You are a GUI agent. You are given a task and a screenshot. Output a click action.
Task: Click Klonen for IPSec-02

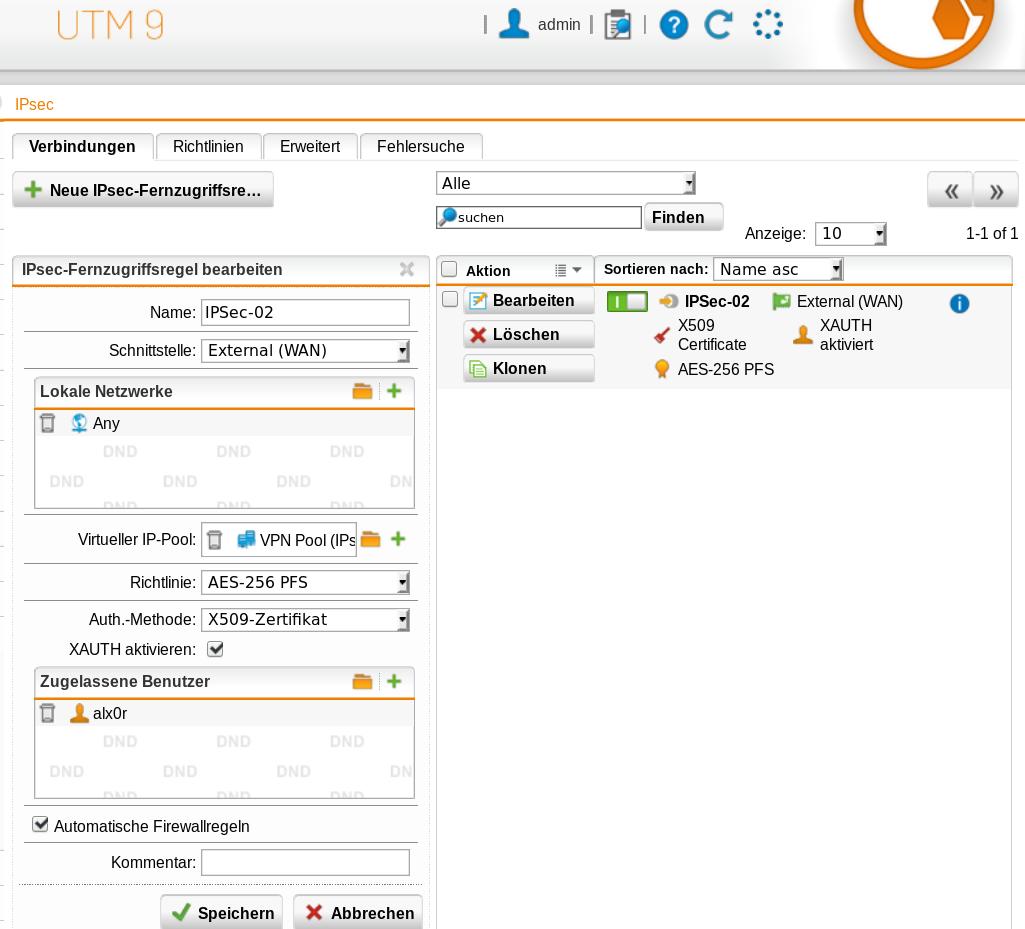529,369
